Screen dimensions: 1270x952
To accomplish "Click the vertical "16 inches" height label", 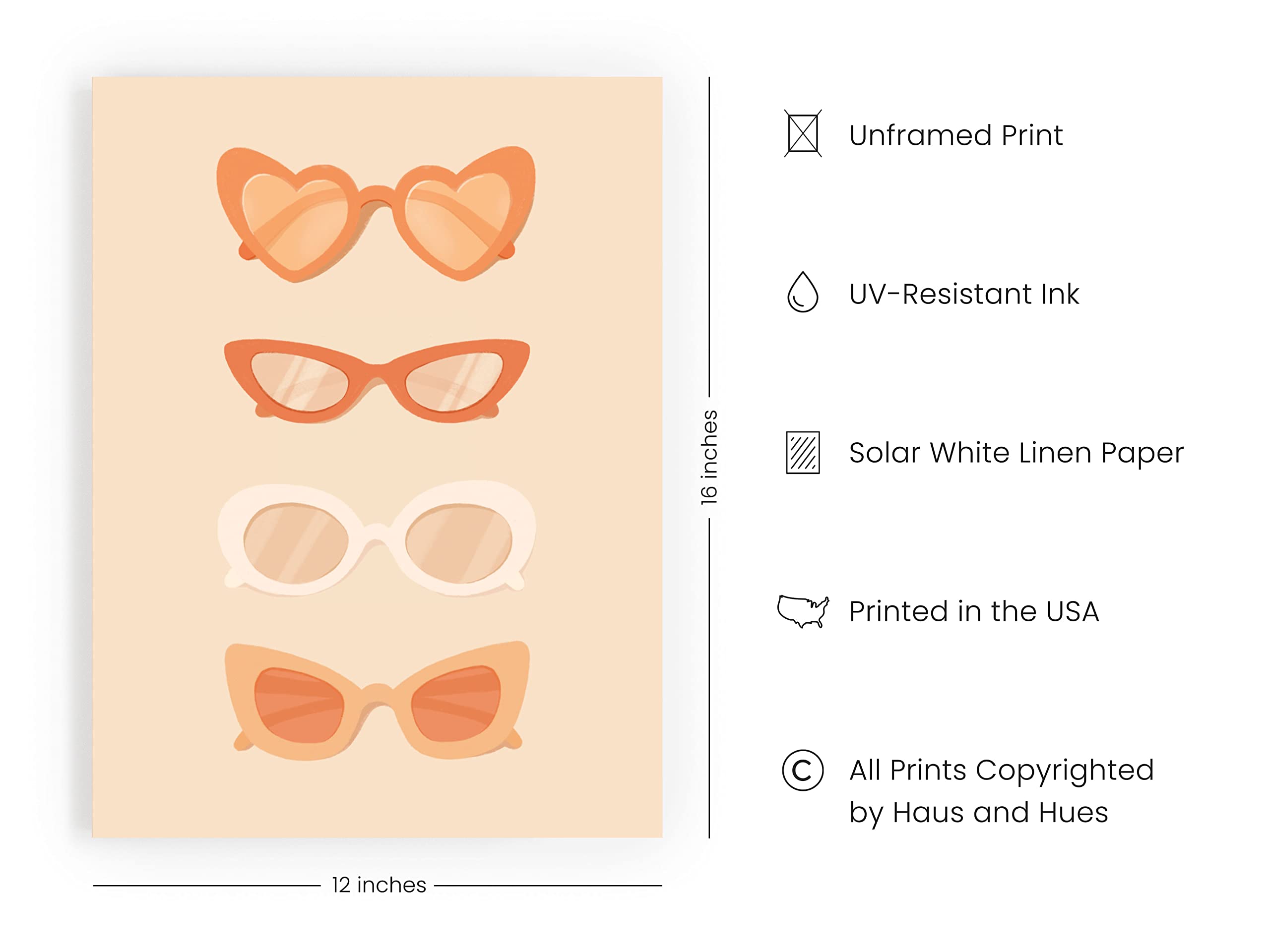I will [709, 457].
